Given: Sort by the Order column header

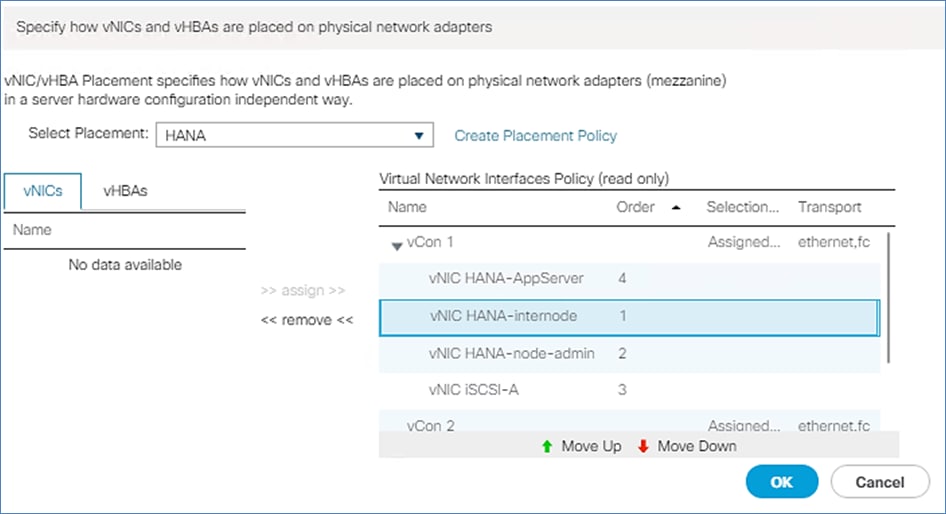Looking at the screenshot, I should tap(635, 208).
